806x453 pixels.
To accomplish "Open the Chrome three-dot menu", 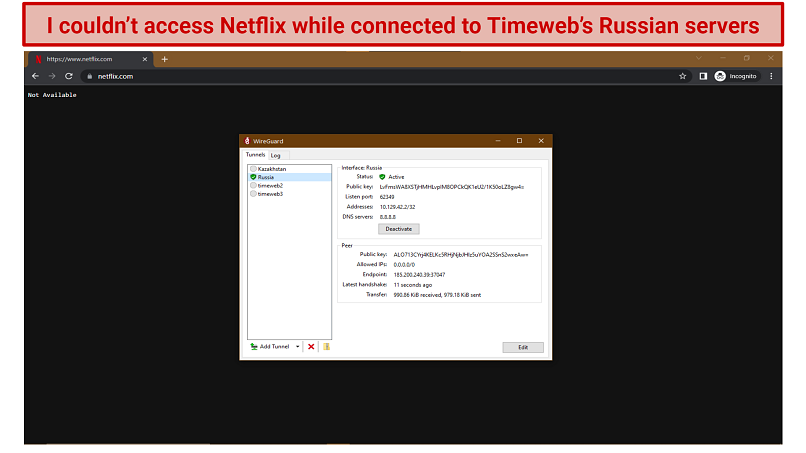I will 771,76.
